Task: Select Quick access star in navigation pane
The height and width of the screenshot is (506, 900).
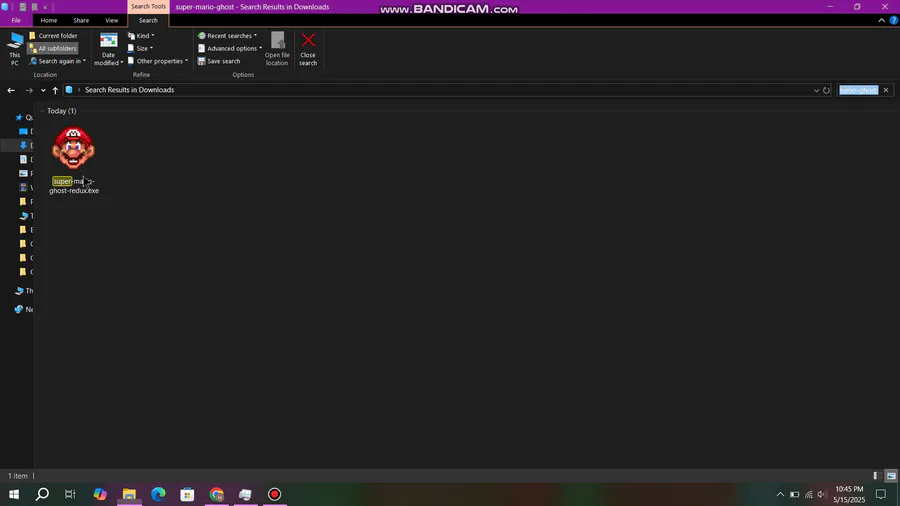Action: [x=19, y=117]
